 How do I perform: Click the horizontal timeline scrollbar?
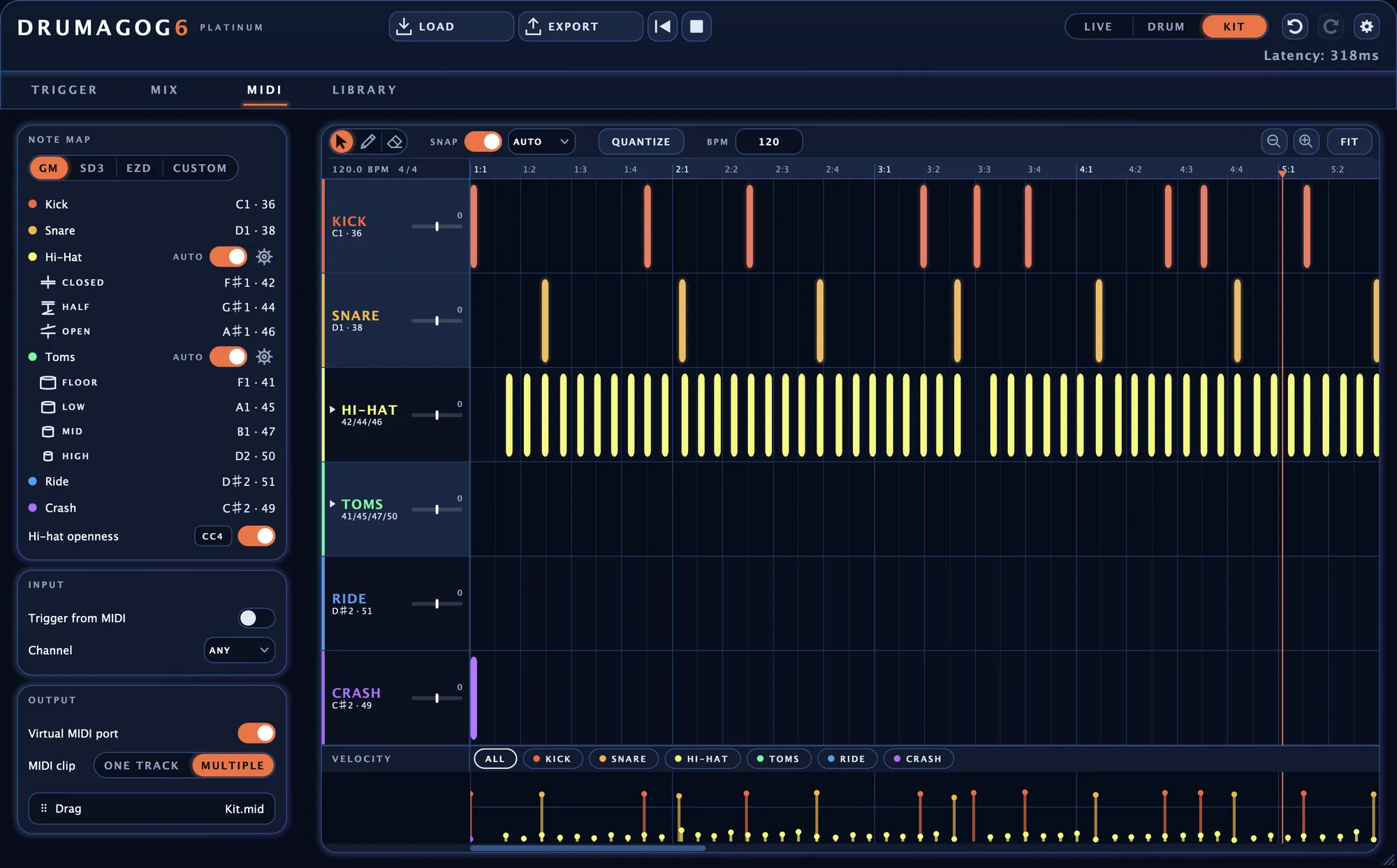pos(587,848)
